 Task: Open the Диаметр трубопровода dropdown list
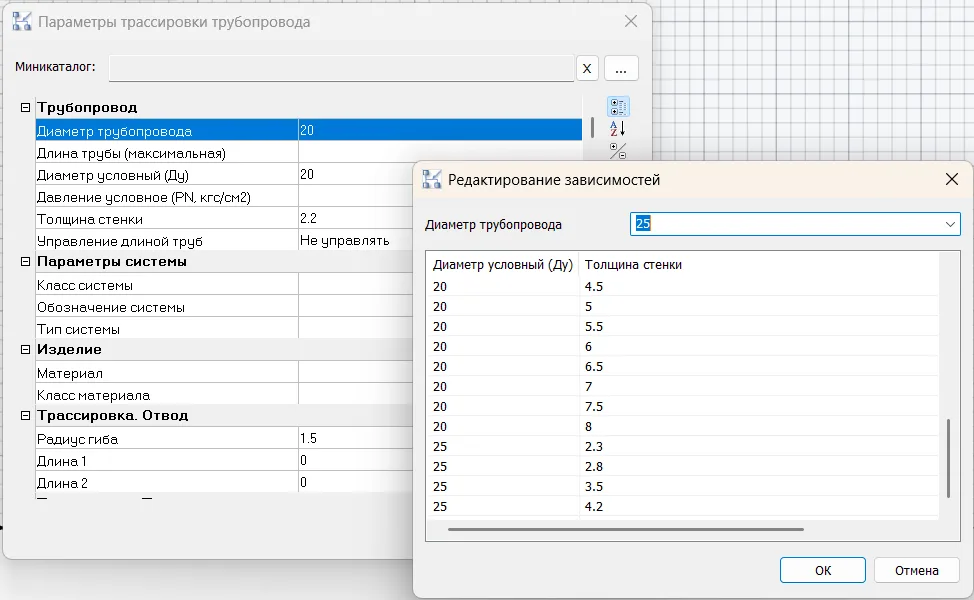click(950, 224)
